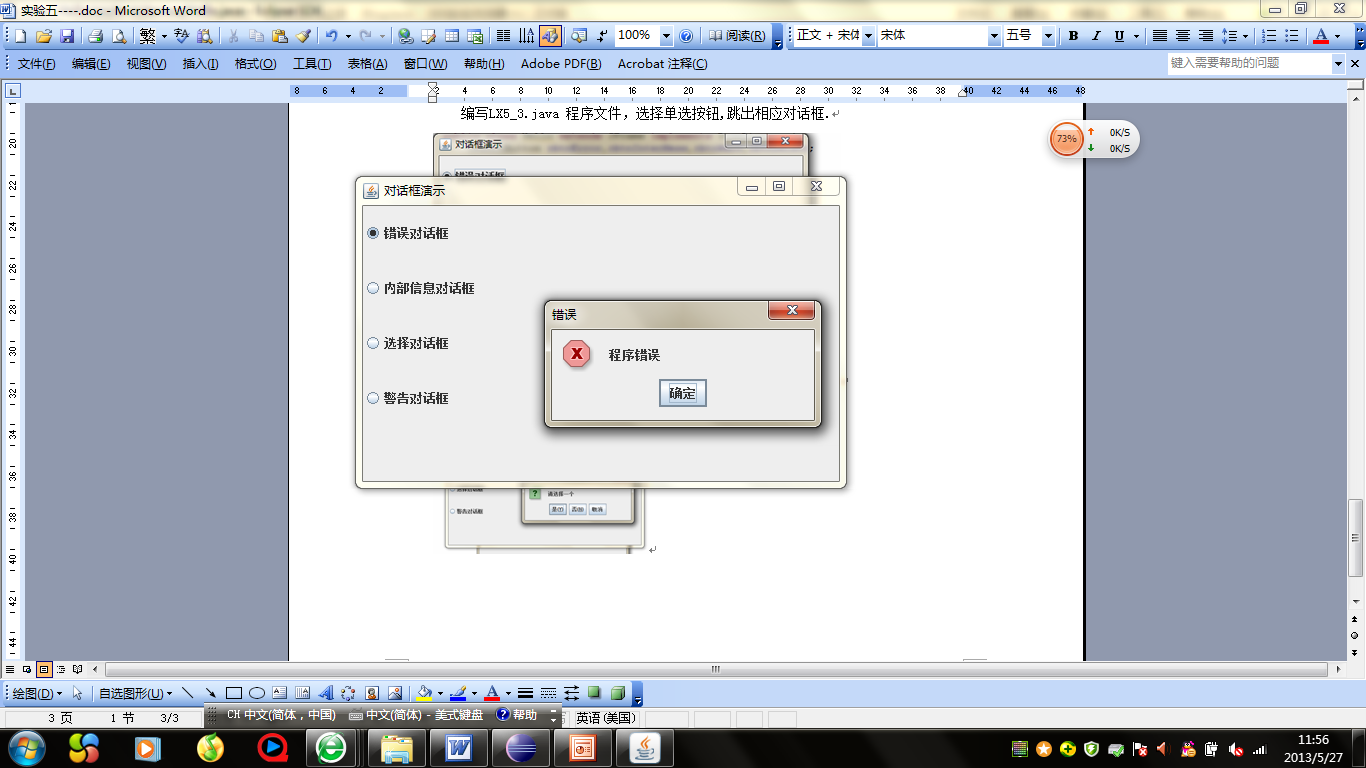1366x768 pixels.
Task: Create a new blank document
Action: 20,36
